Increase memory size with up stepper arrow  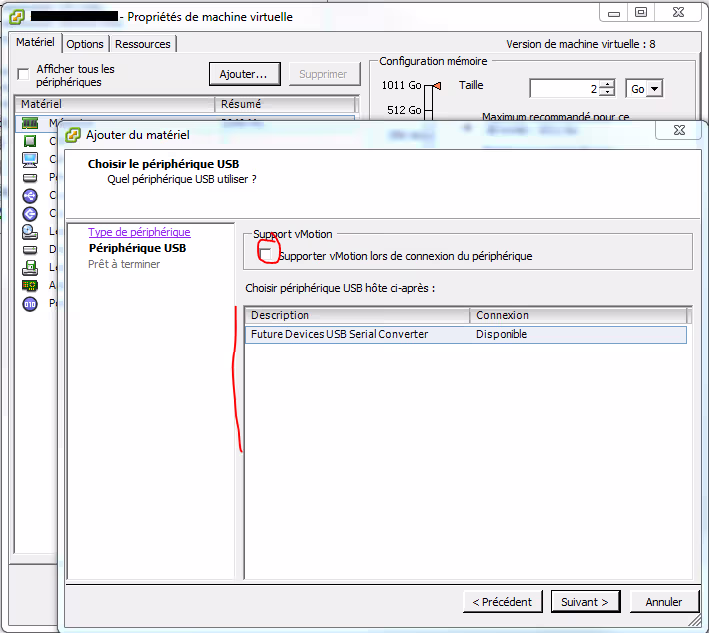coord(606,84)
